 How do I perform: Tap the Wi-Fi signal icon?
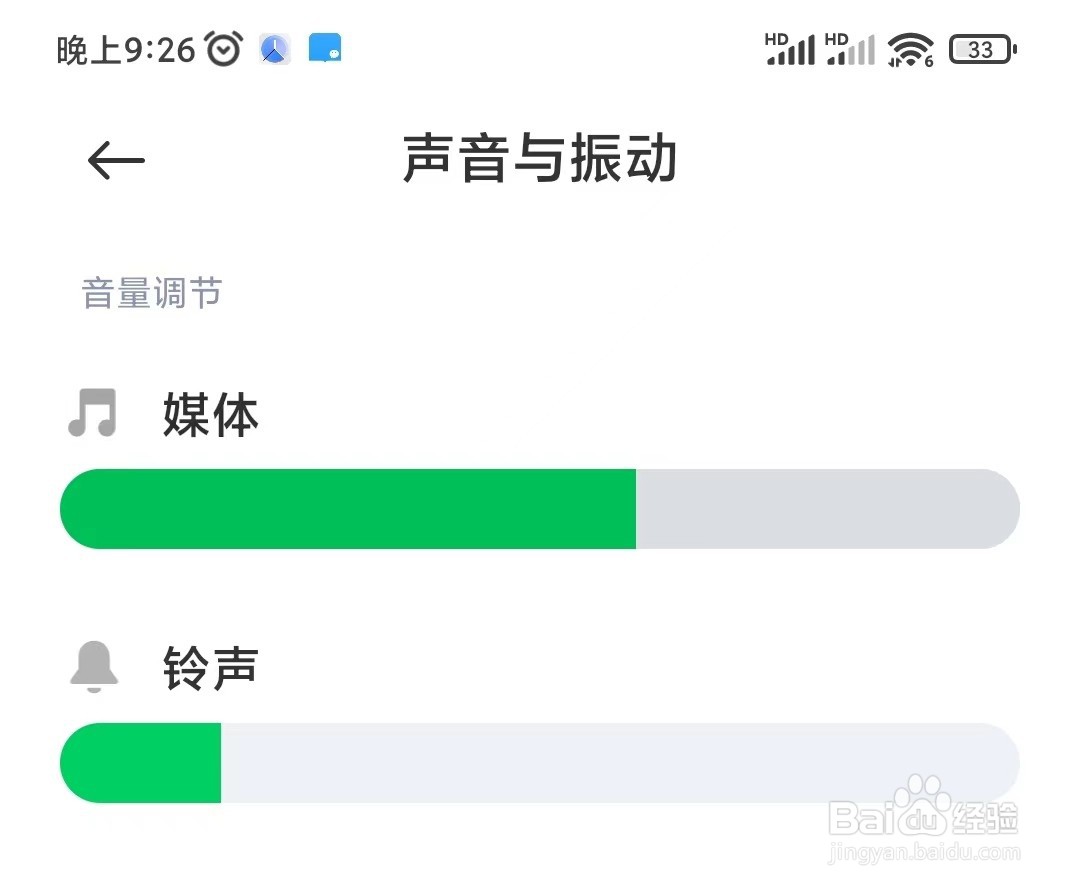coord(908,48)
